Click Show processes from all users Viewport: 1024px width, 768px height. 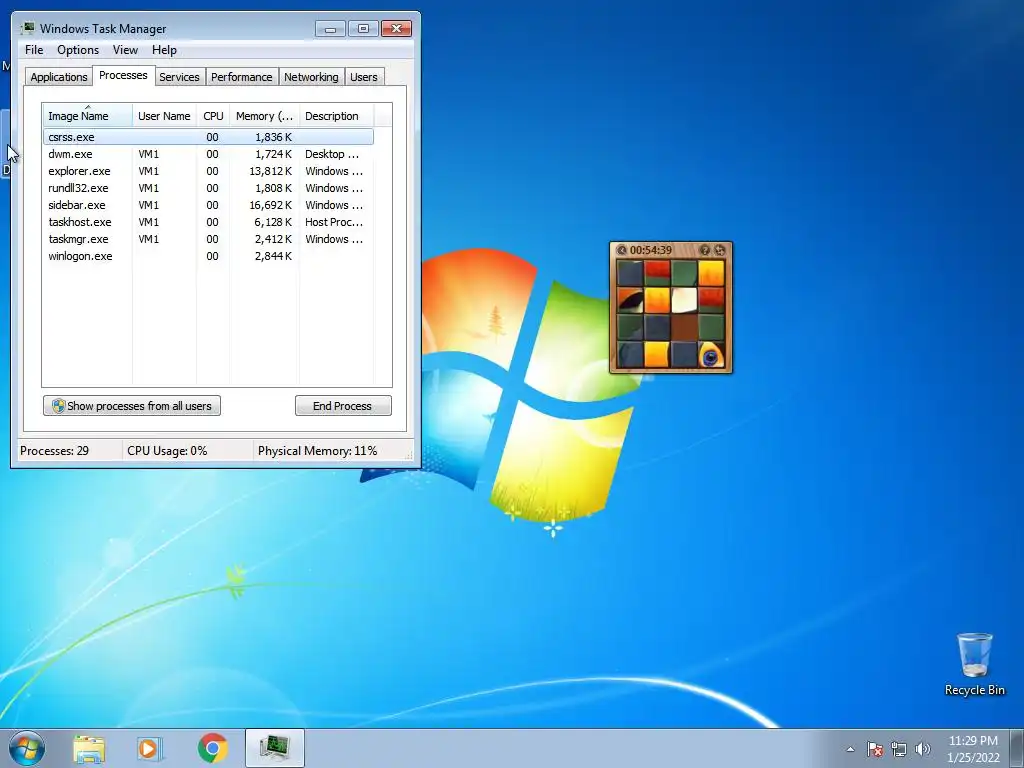[x=132, y=406]
